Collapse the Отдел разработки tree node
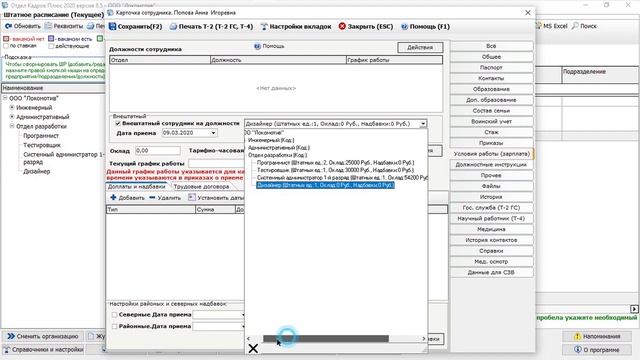The image size is (640, 360). click(12, 126)
